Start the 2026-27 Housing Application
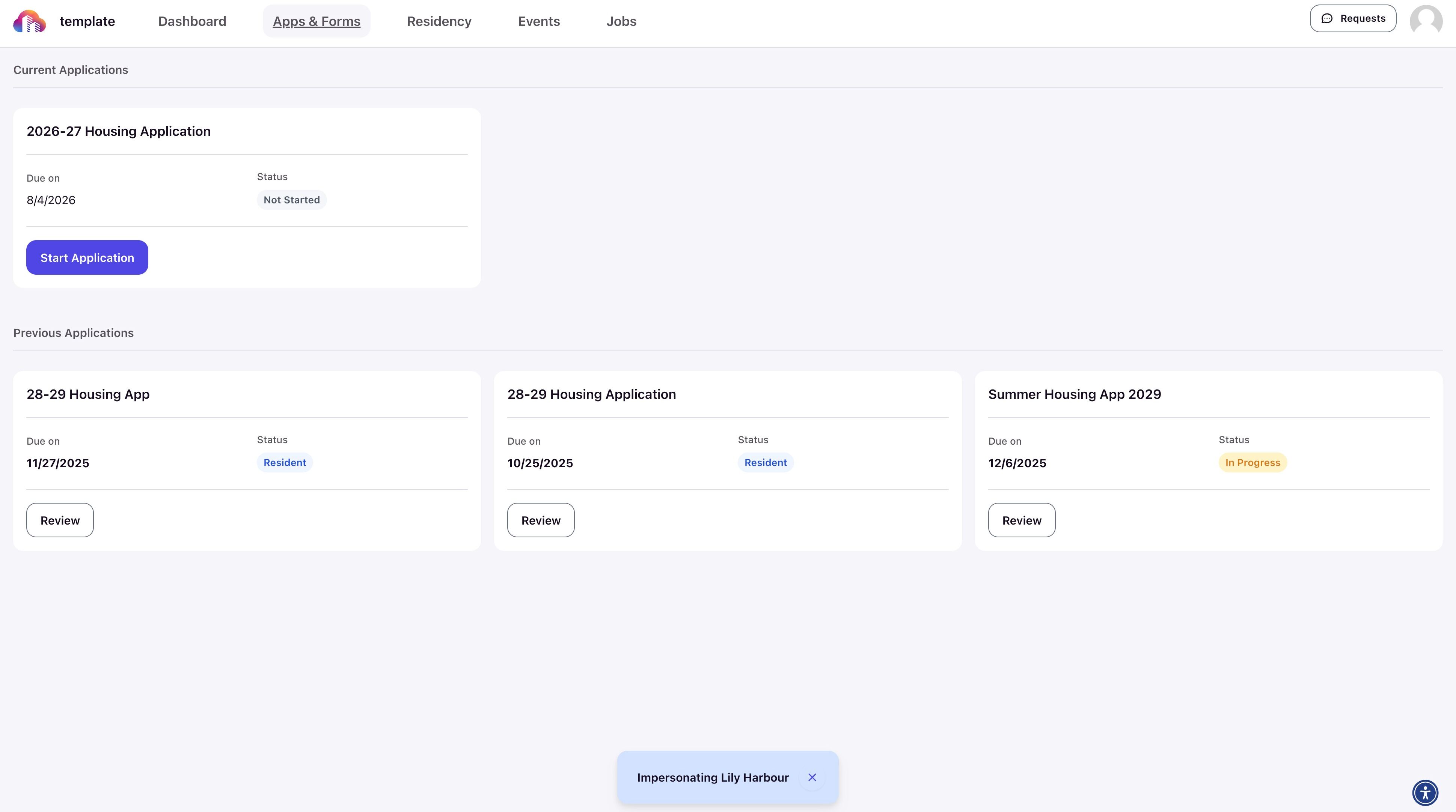This screenshot has height=812, width=1456. click(87, 258)
